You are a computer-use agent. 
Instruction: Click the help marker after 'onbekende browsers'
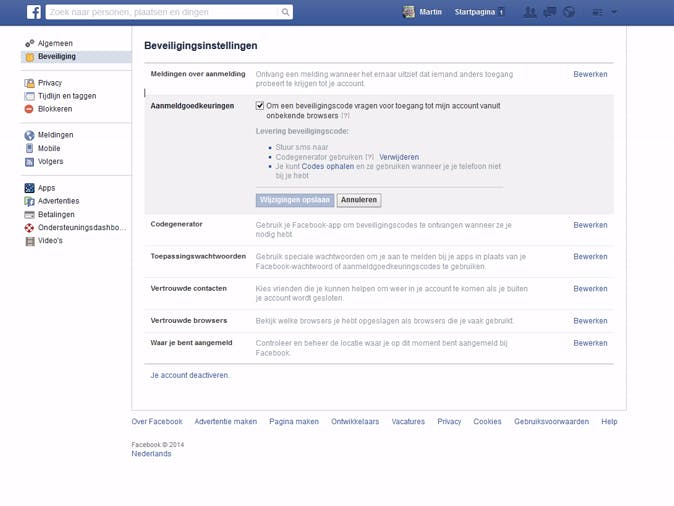coord(346,116)
